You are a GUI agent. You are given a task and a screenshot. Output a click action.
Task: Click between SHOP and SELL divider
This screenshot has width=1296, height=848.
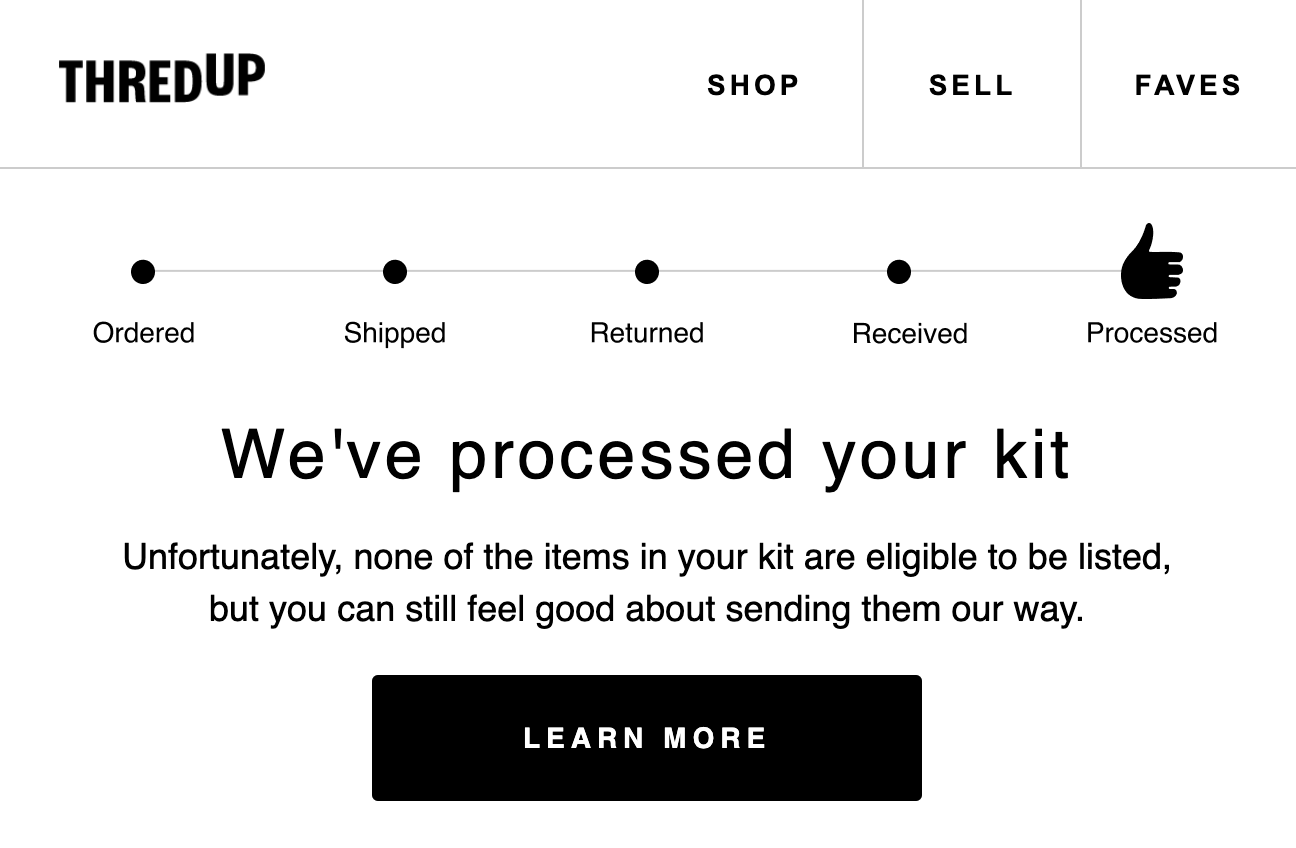point(862,85)
